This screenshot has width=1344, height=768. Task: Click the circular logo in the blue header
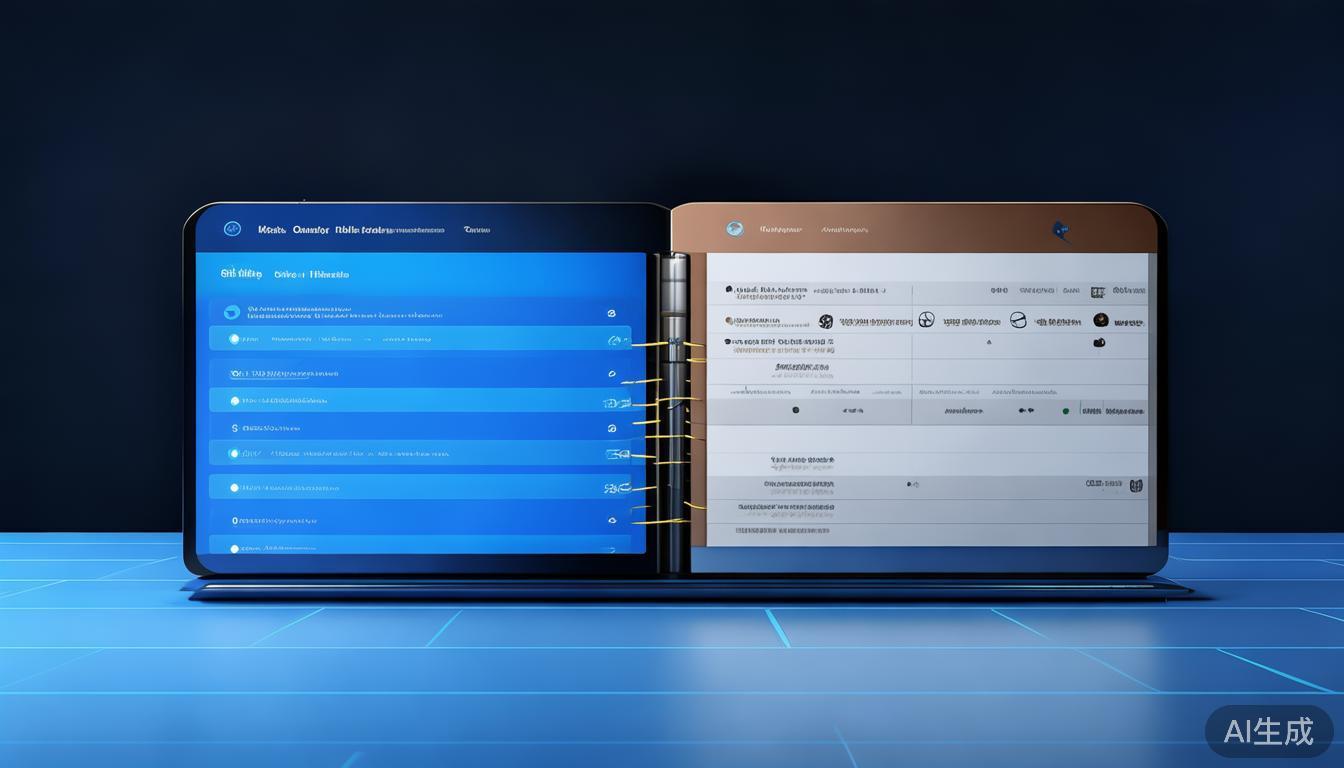(x=232, y=229)
